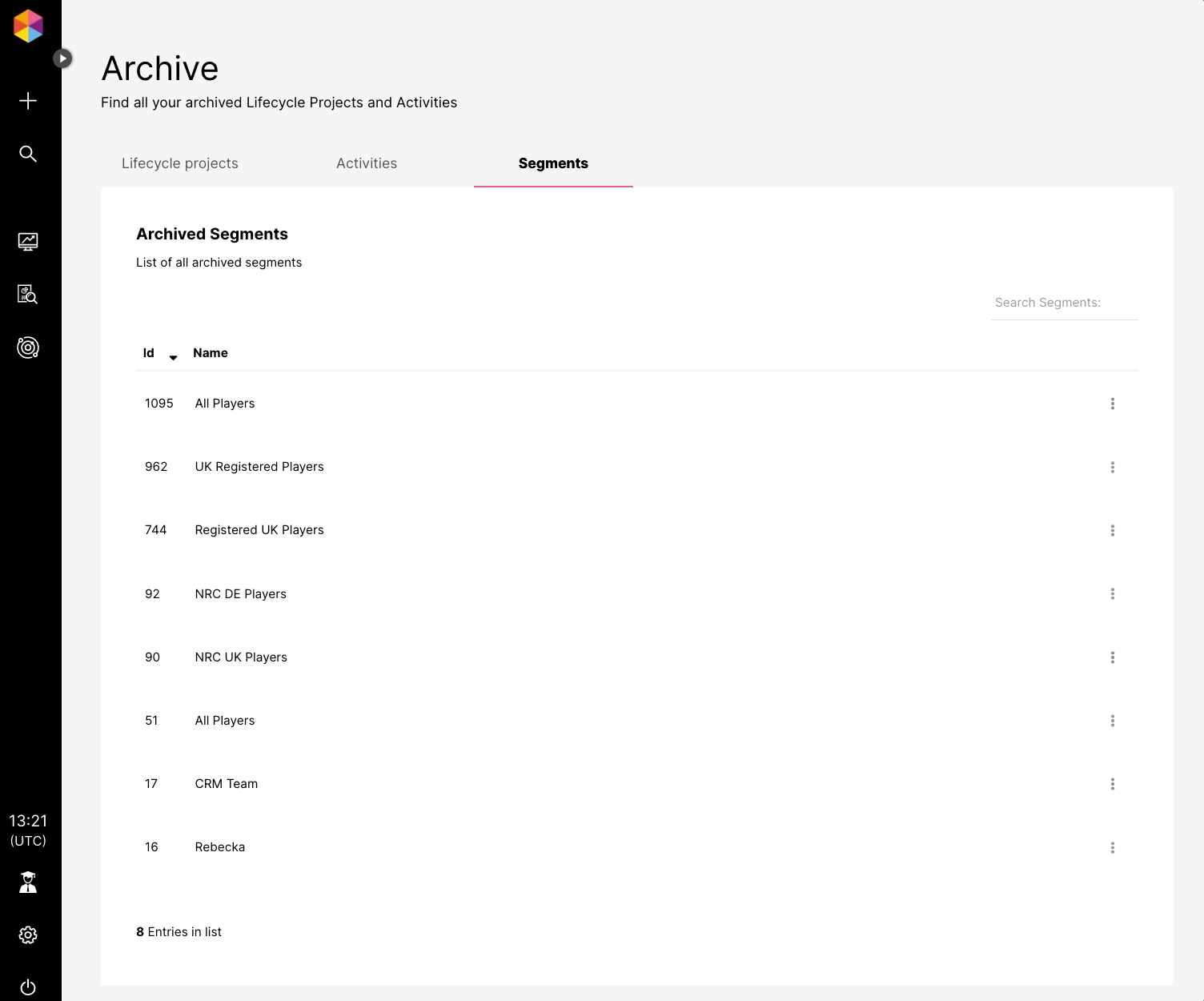Sort by the Id column header
1204x1001 pixels.
(x=149, y=353)
